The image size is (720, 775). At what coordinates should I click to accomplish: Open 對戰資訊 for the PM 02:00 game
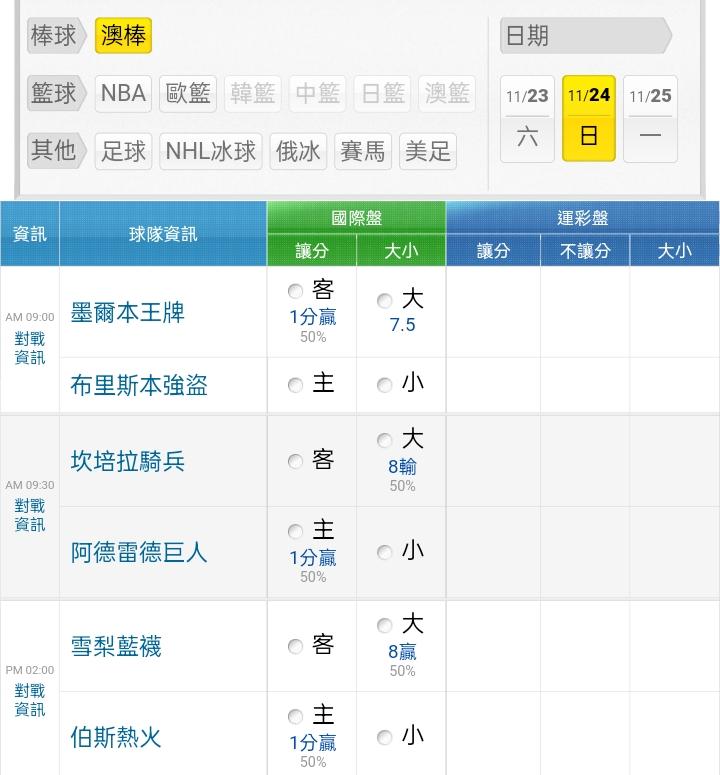[x=30, y=700]
